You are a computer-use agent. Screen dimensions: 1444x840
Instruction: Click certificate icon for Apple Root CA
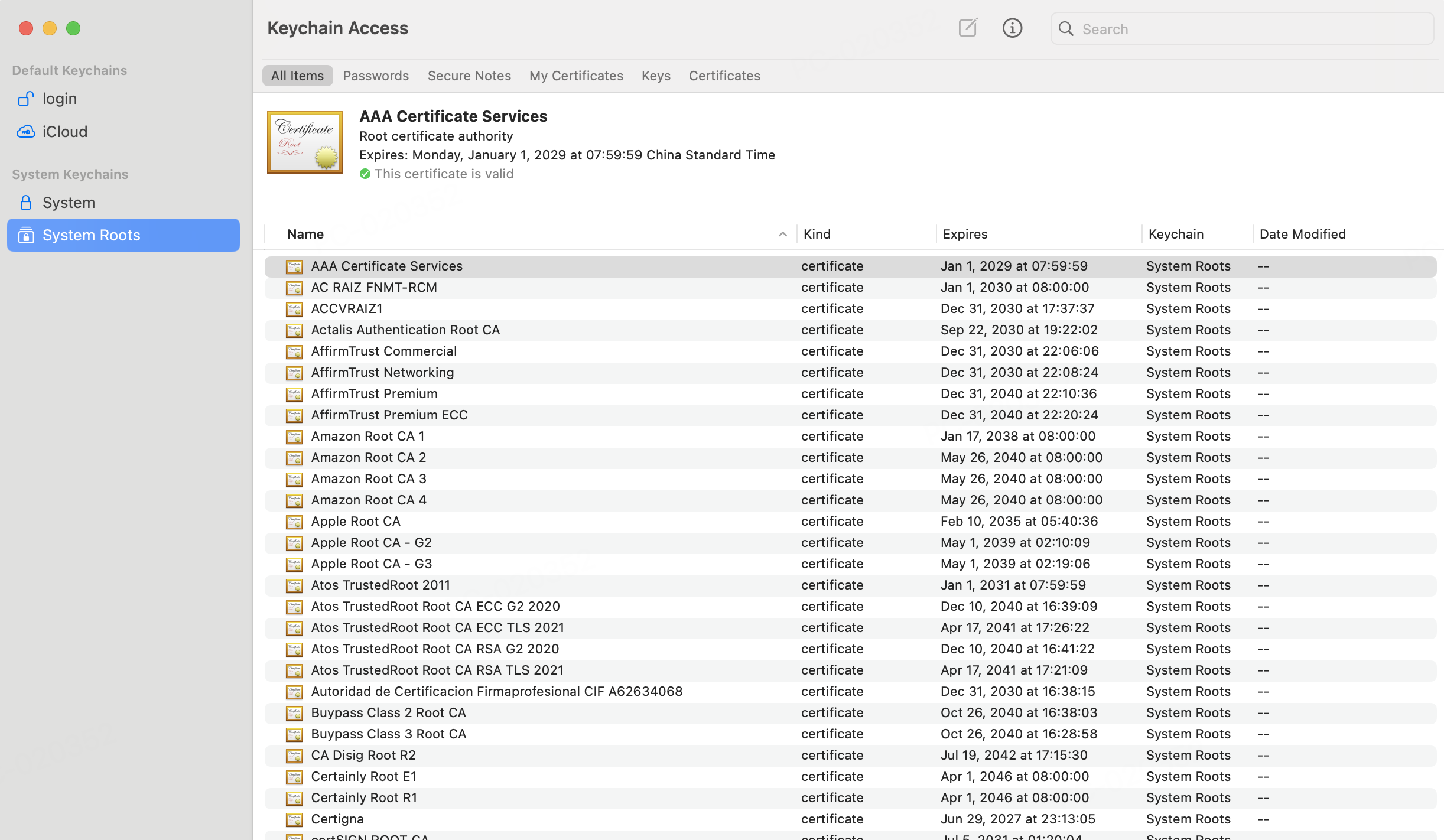pos(294,522)
